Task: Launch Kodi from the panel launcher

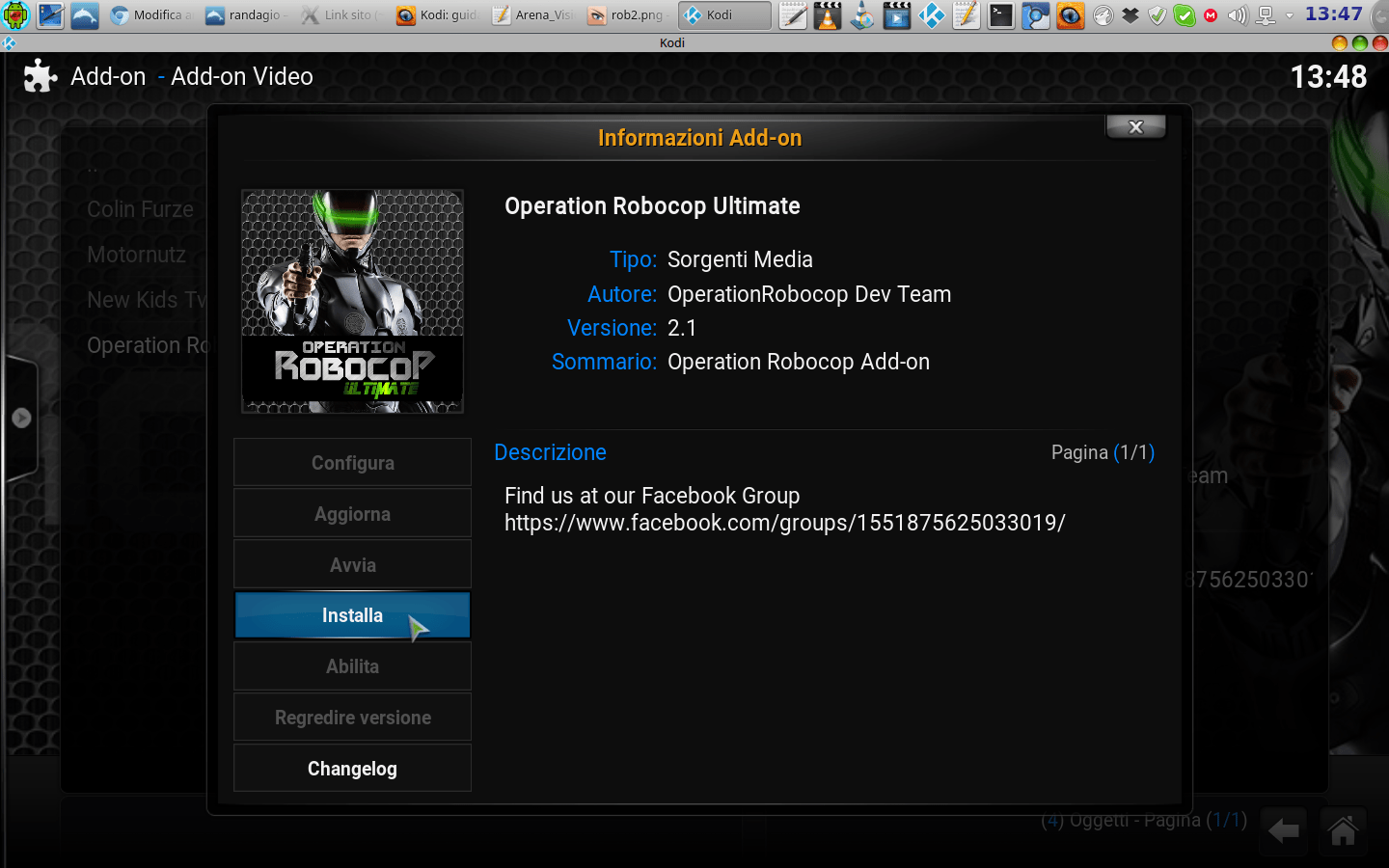Action: pos(932,14)
